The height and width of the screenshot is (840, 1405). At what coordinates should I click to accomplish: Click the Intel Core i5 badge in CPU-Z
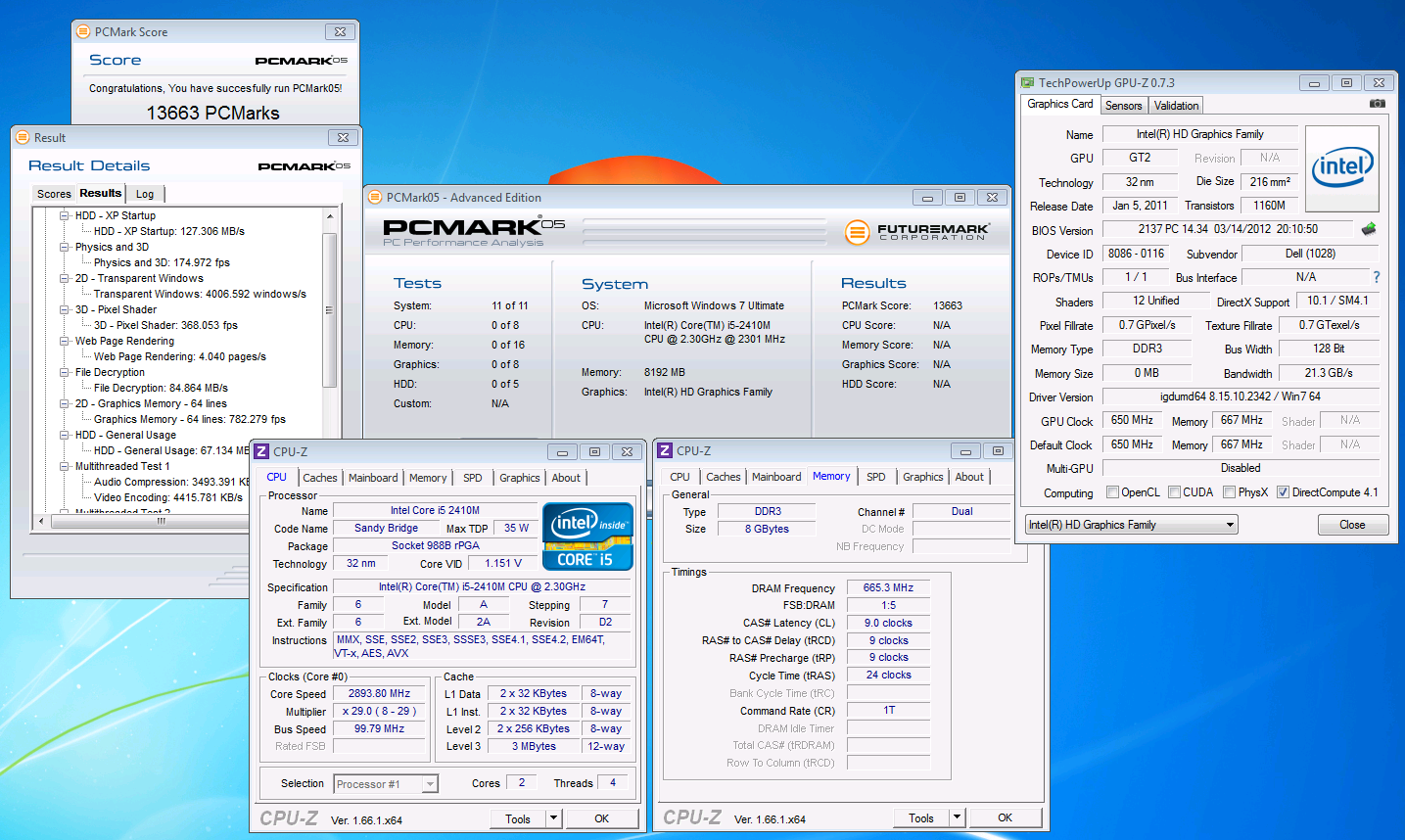coord(587,537)
